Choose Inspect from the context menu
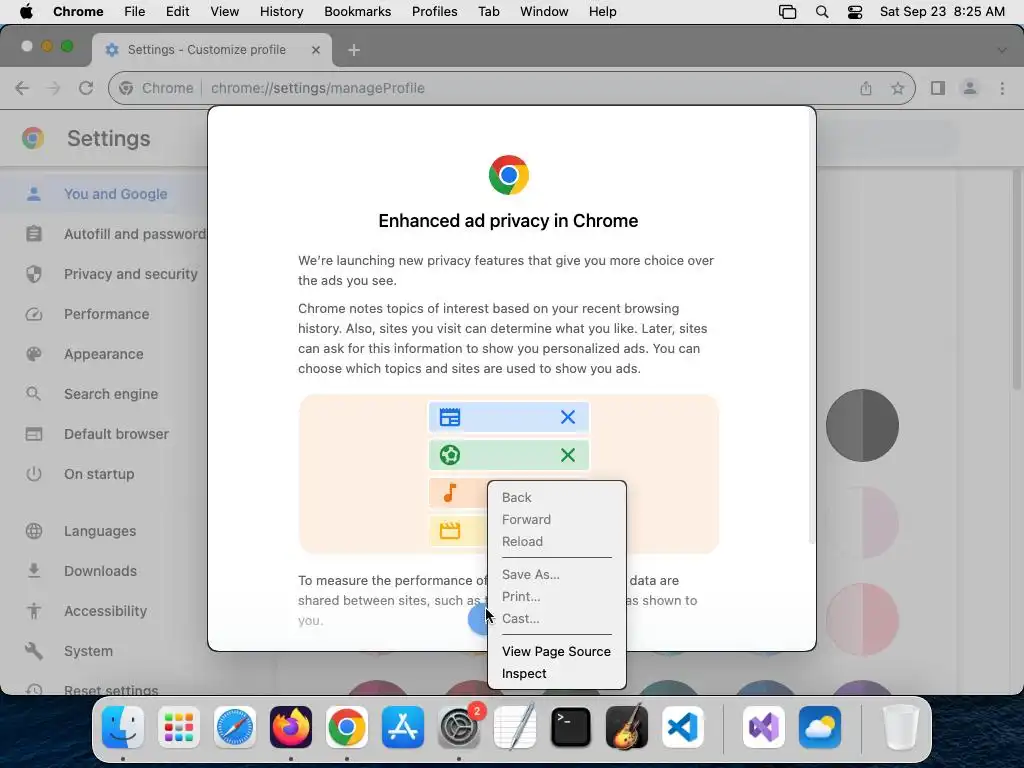 point(524,673)
